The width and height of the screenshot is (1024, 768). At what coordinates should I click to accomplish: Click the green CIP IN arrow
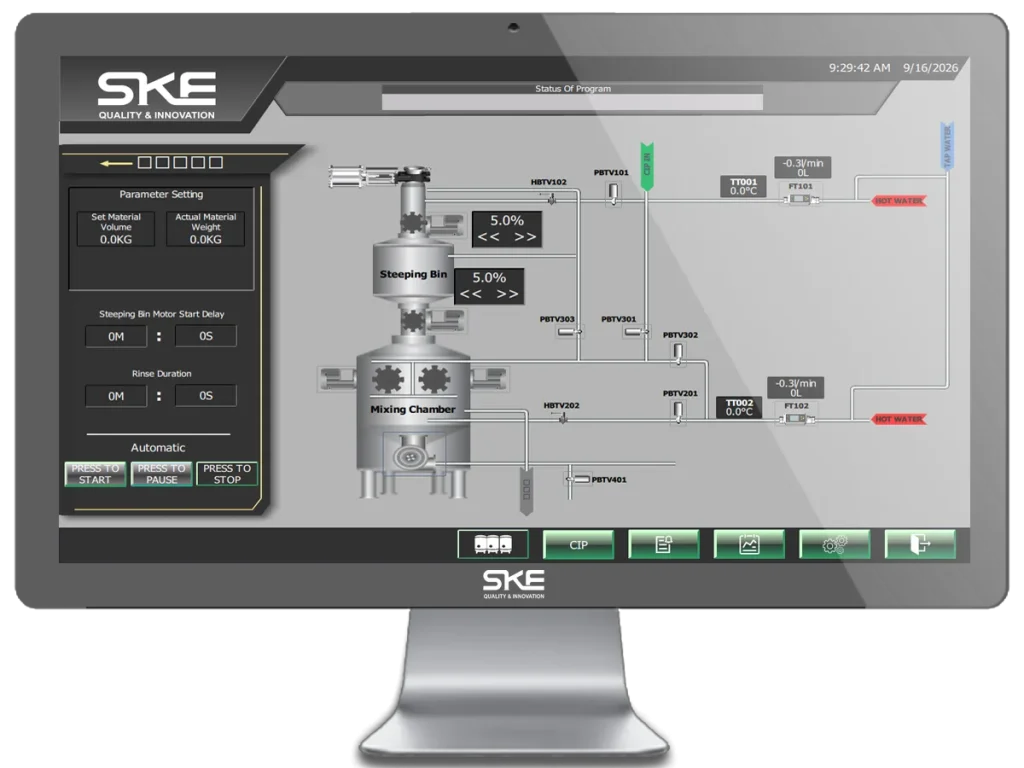pos(647,167)
